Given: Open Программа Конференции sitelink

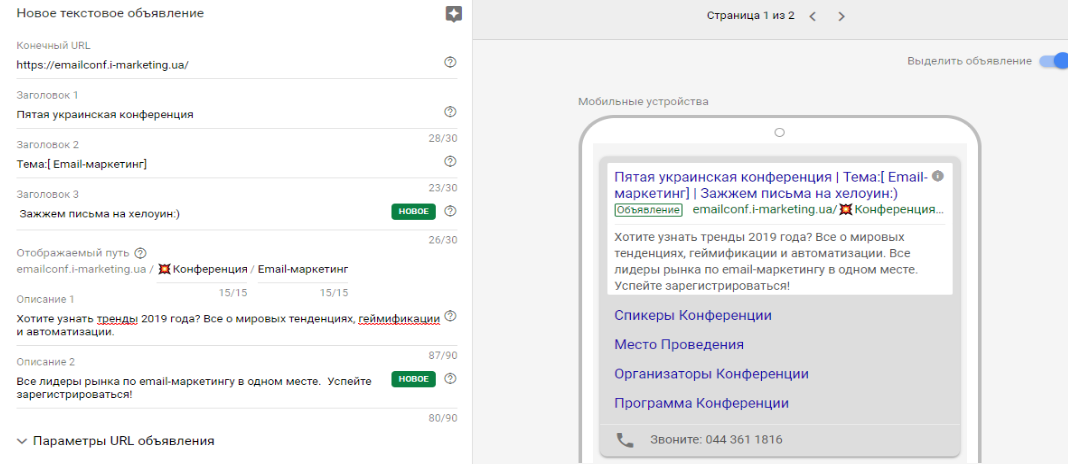Looking at the screenshot, I should click(x=702, y=403).
